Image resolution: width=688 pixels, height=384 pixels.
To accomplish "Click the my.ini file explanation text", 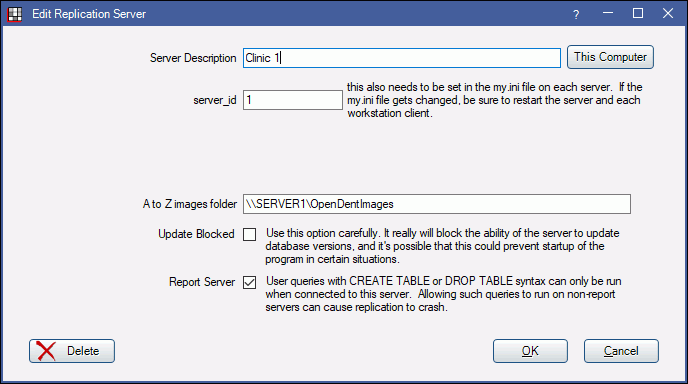I will 494,100.
